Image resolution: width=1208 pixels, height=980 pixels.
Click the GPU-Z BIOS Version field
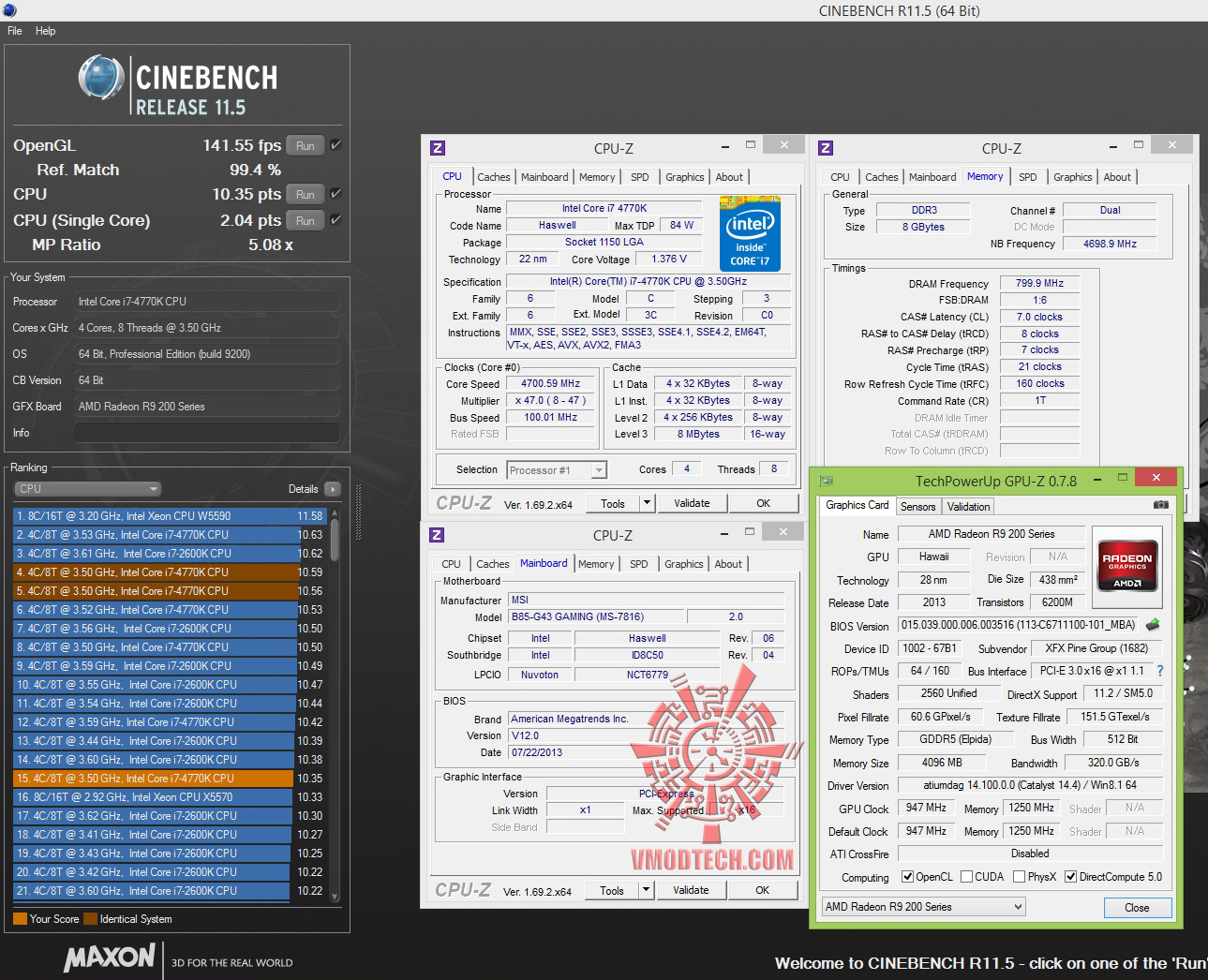tap(1020, 625)
